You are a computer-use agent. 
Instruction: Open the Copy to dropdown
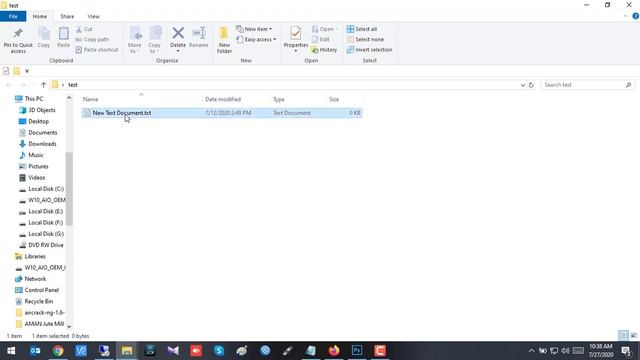pyautogui.click(x=154, y=40)
